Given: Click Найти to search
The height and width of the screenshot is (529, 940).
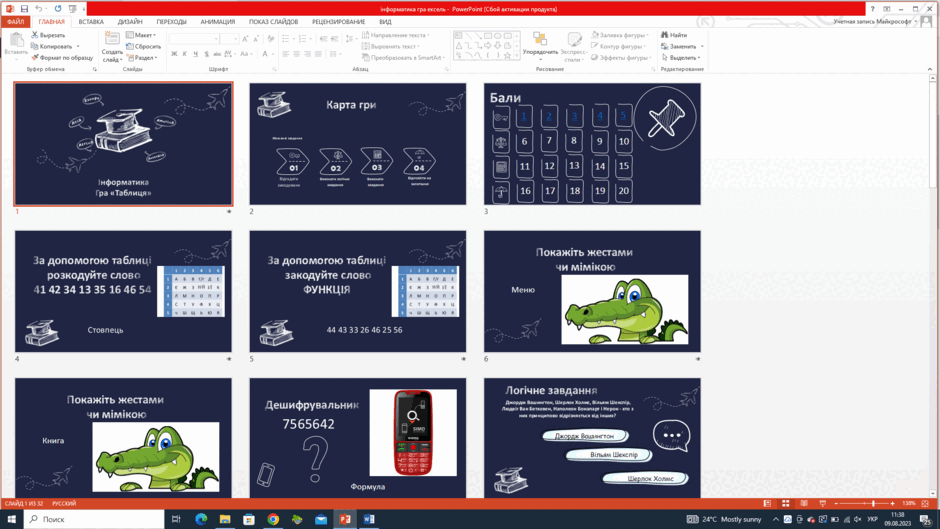Looking at the screenshot, I should 674,35.
